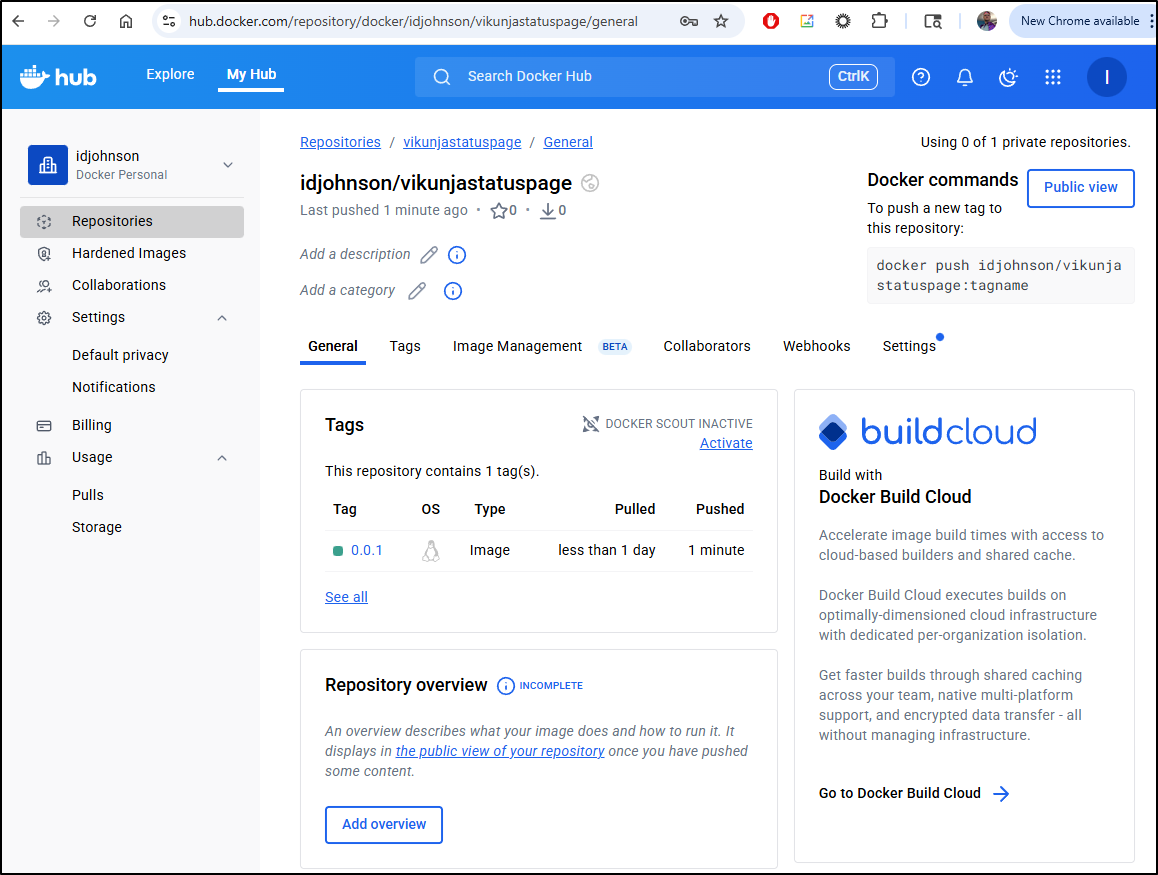Activate Docker Scout via Activate link
1158x875 pixels.
(x=726, y=443)
